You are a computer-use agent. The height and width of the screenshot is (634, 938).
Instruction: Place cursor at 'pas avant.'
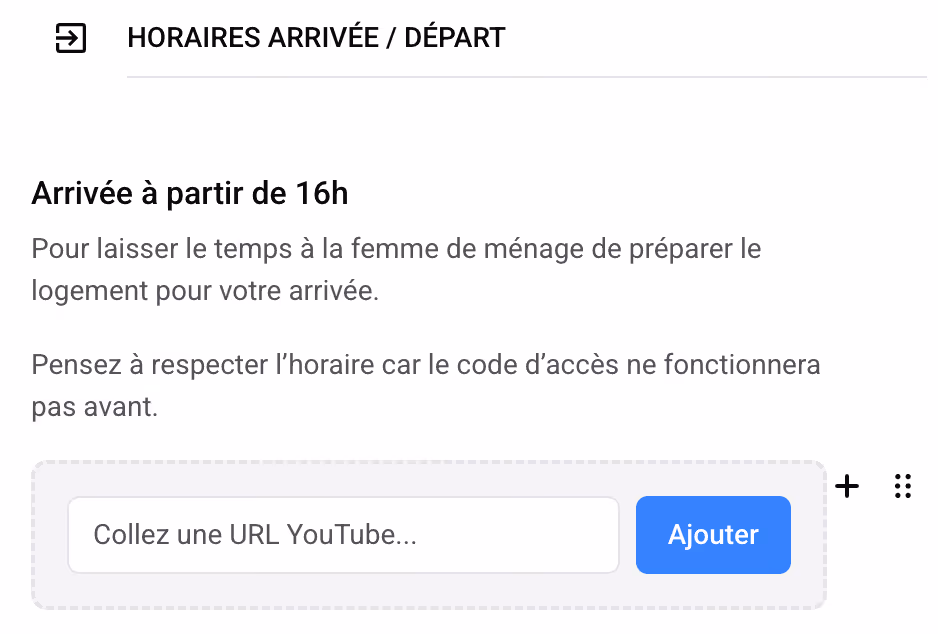(x=95, y=407)
